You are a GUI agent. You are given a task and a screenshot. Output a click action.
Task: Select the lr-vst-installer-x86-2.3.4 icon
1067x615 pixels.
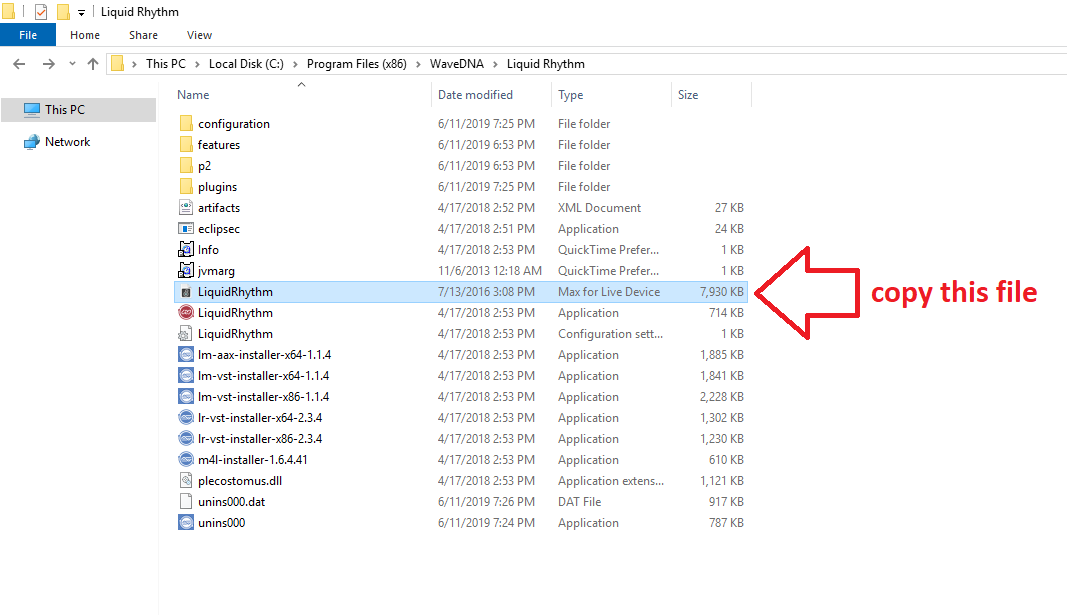186,439
